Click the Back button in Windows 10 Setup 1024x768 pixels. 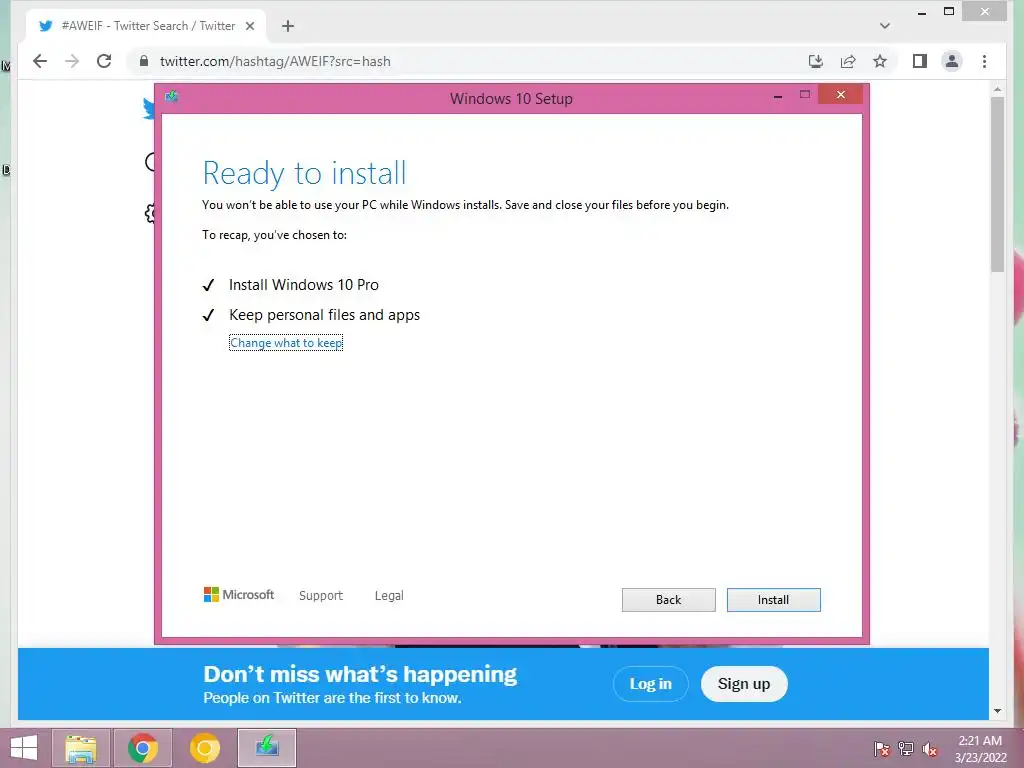668,600
